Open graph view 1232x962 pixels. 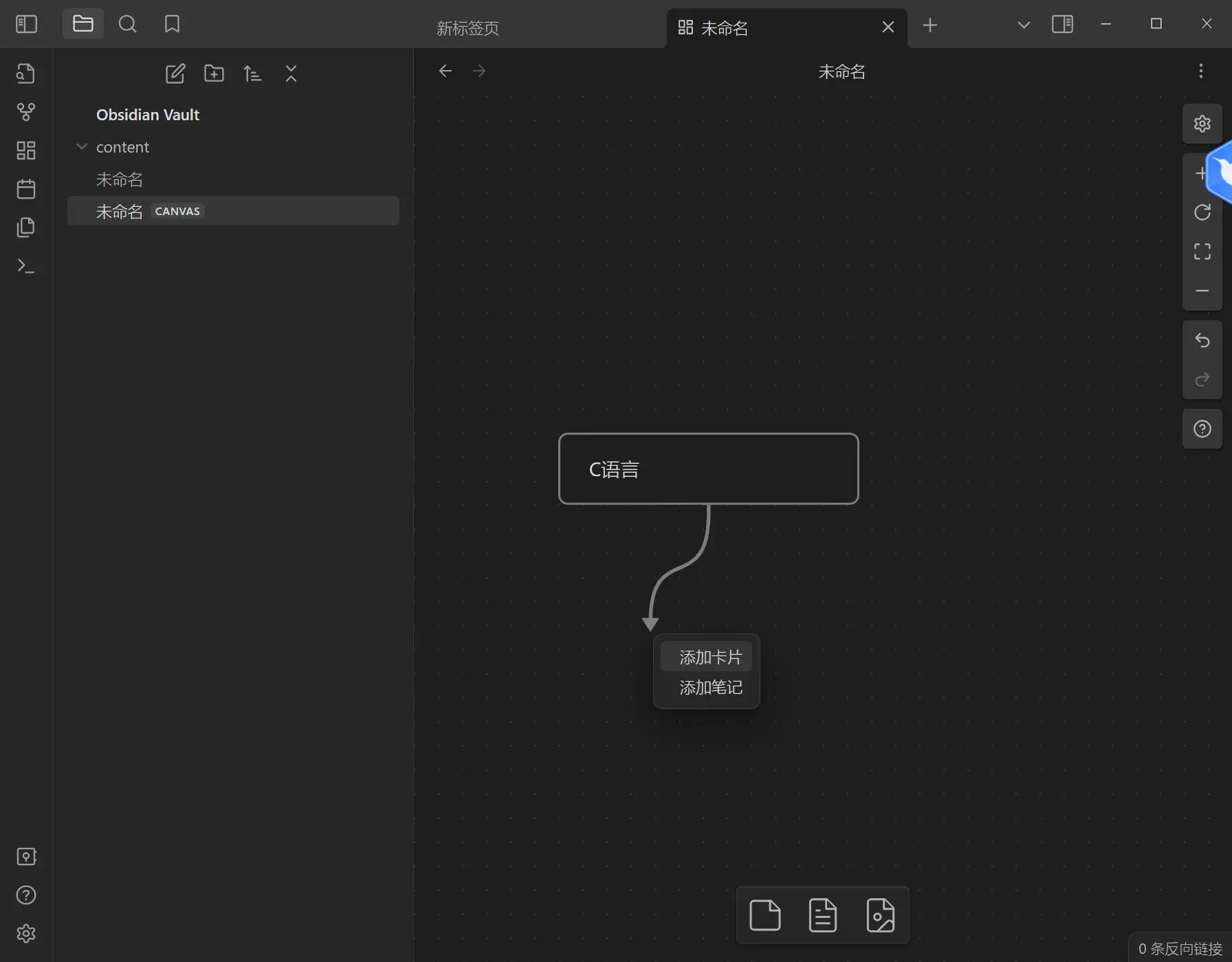click(x=26, y=111)
